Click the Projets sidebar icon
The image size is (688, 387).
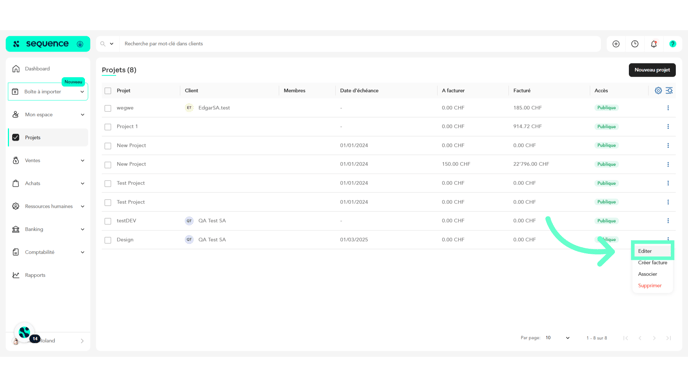(16, 137)
